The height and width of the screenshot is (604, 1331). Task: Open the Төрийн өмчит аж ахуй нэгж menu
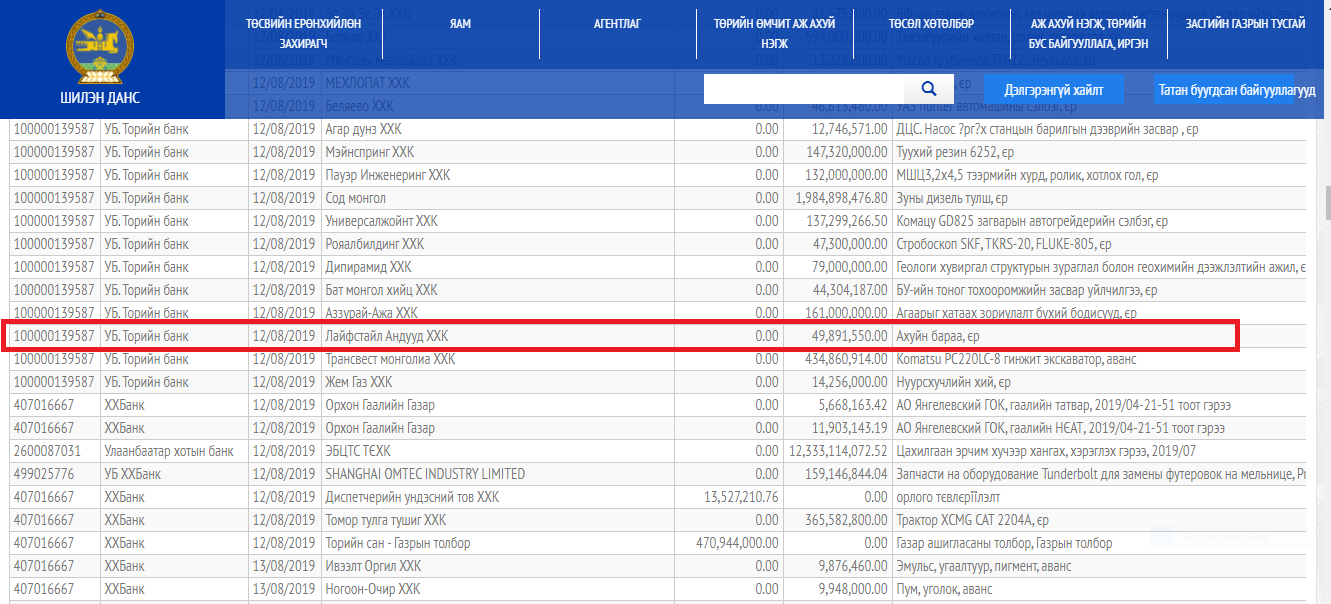coord(774,33)
